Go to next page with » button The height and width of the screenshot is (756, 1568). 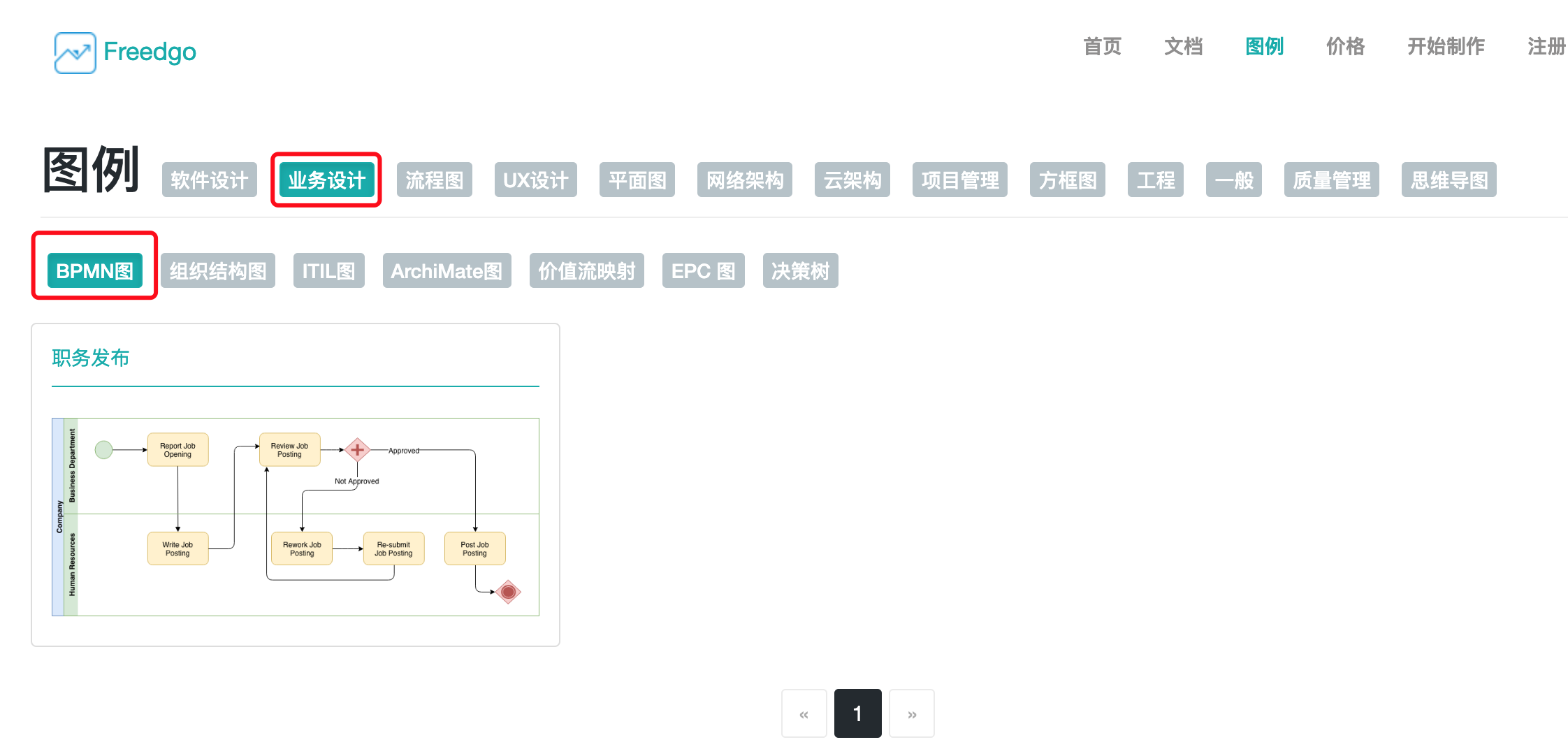click(912, 714)
